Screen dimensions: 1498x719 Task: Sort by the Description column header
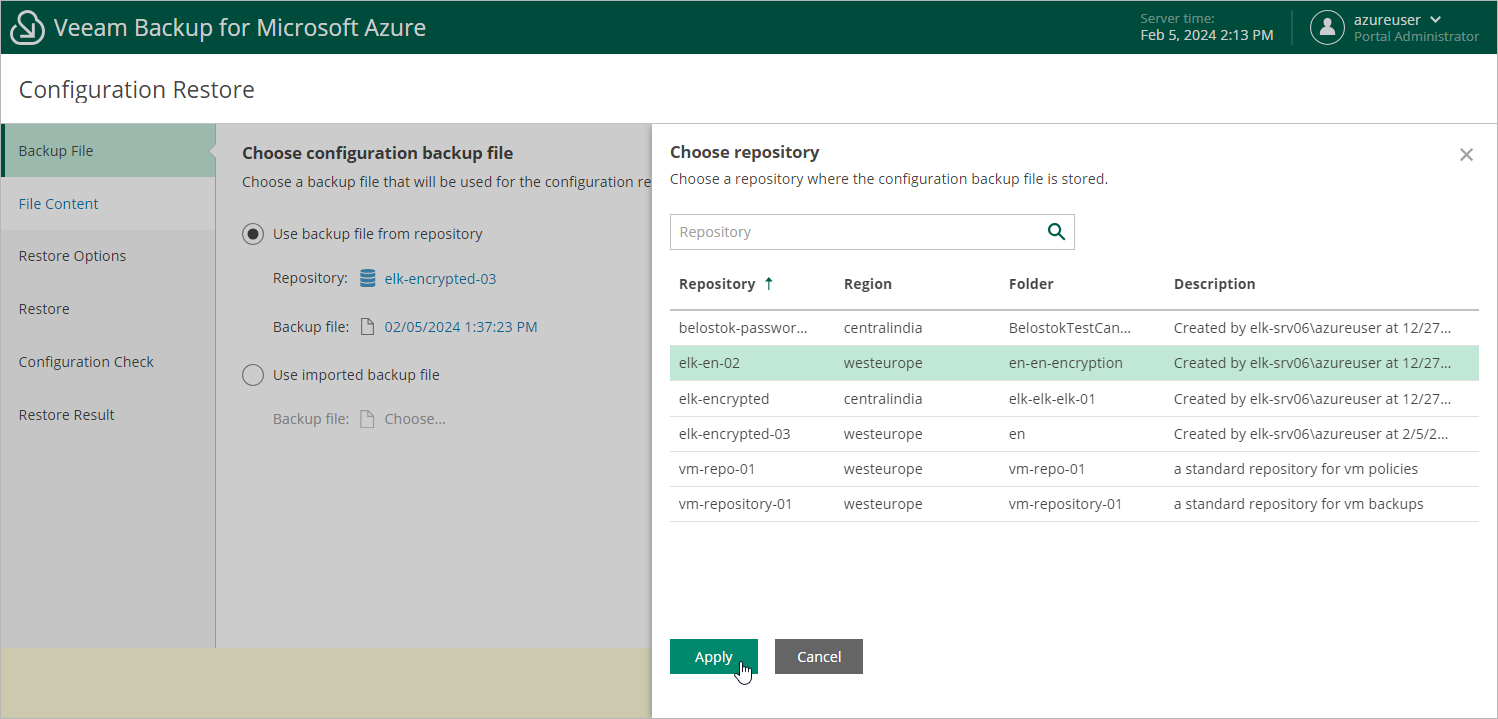[1214, 284]
